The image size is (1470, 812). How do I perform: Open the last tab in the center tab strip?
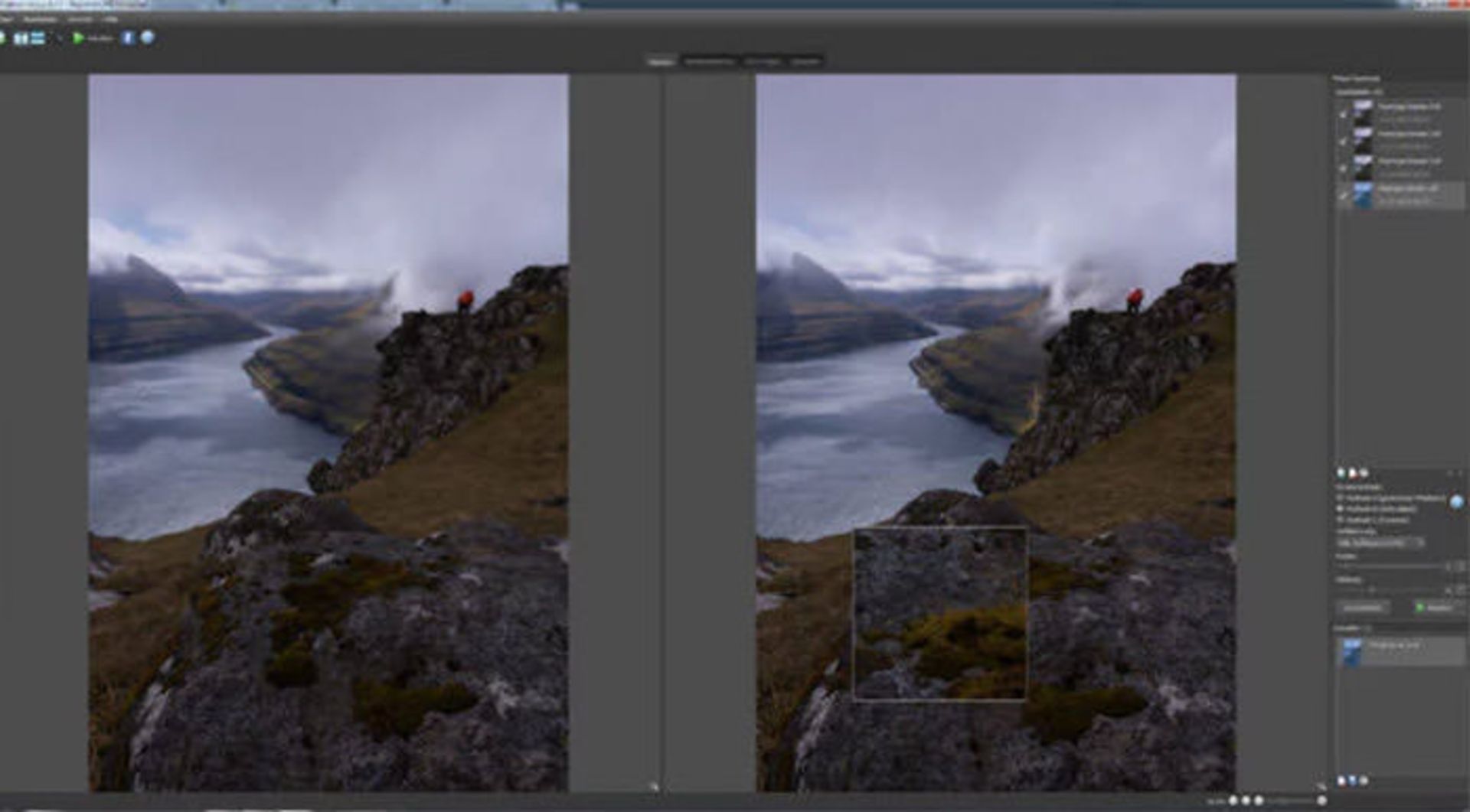coord(805,61)
